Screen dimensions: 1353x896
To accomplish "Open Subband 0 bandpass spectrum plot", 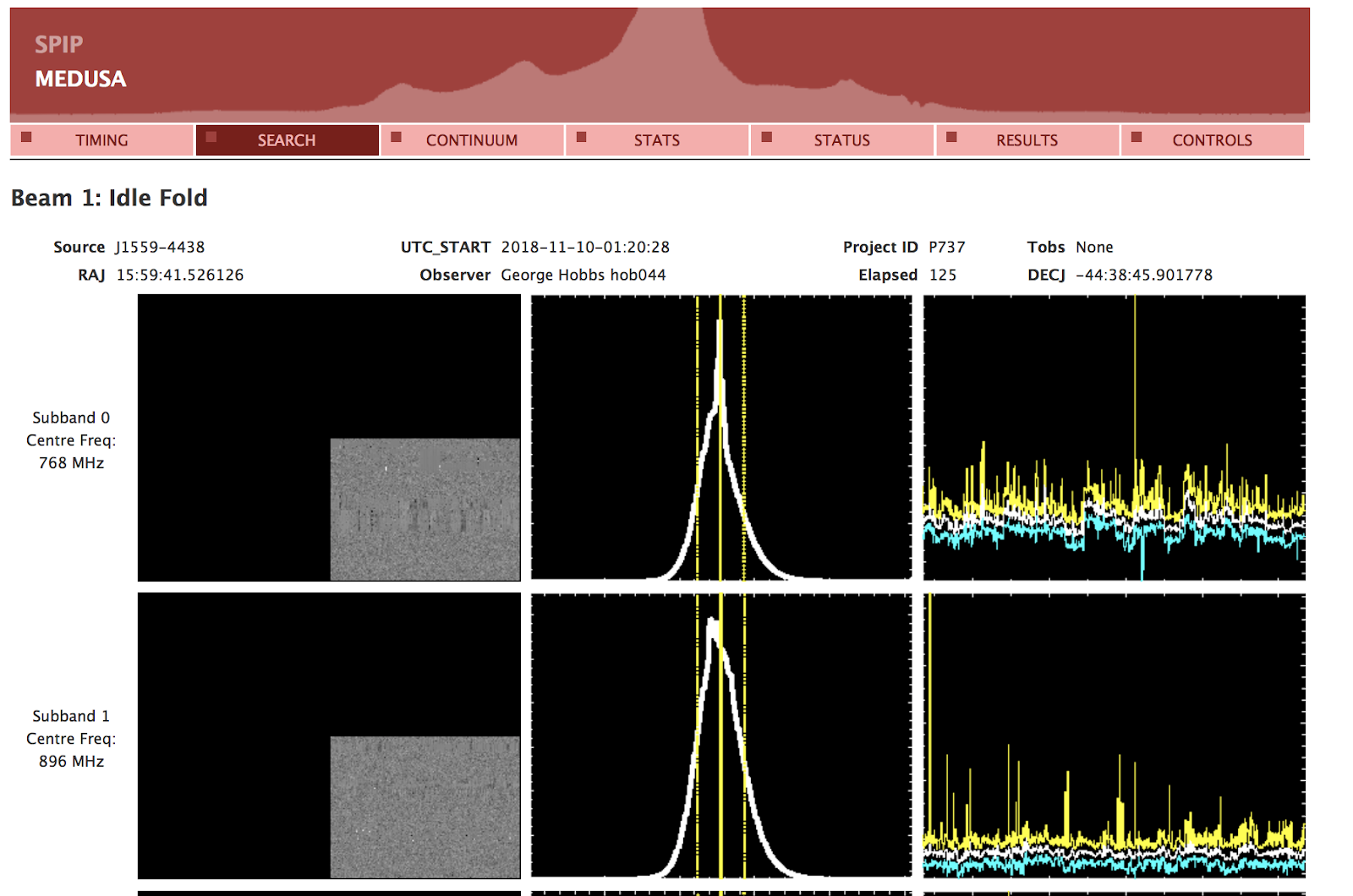I will pyautogui.click(x=1114, y=437).
